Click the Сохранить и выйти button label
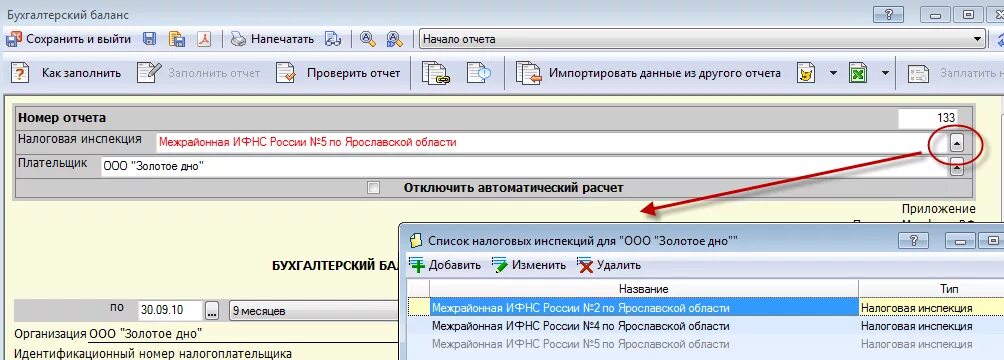This screenshot has width=1004, height=360. click(78, 39)
